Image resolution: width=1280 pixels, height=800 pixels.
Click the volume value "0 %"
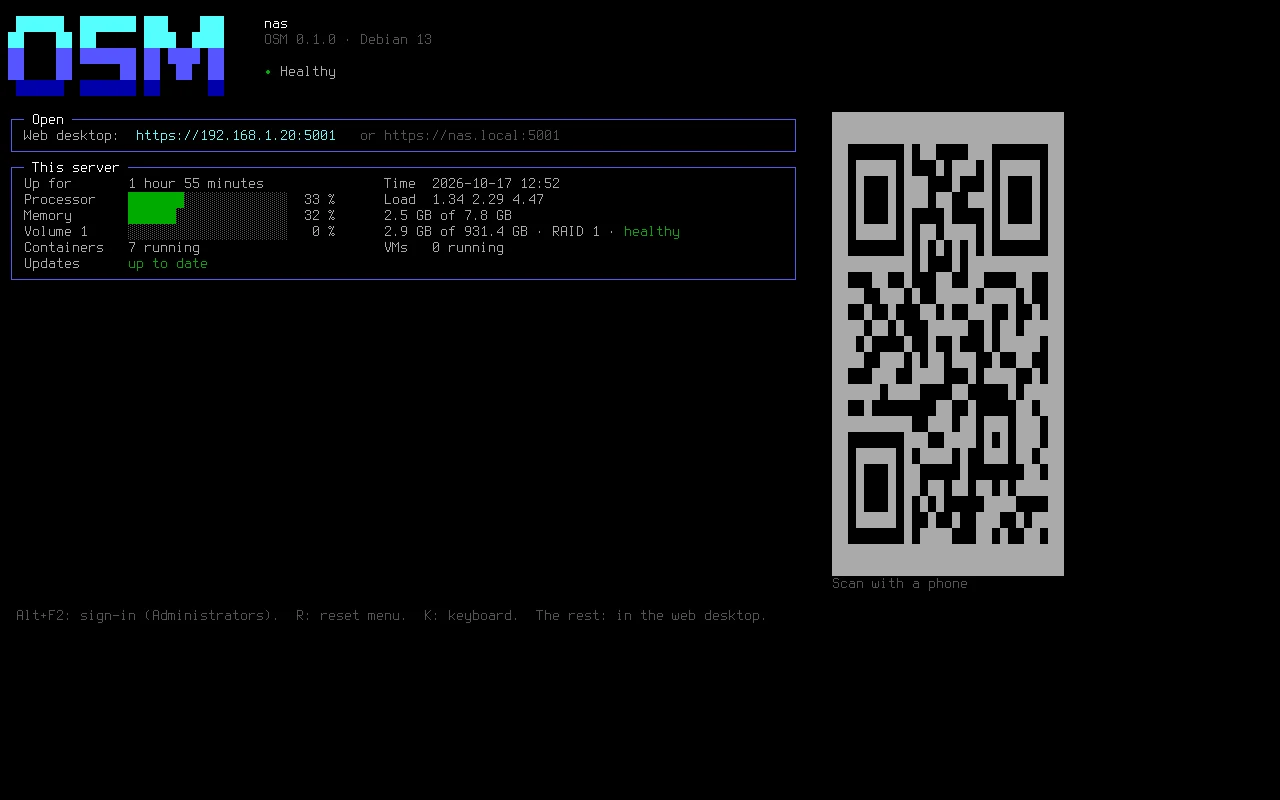click(324, 232)
